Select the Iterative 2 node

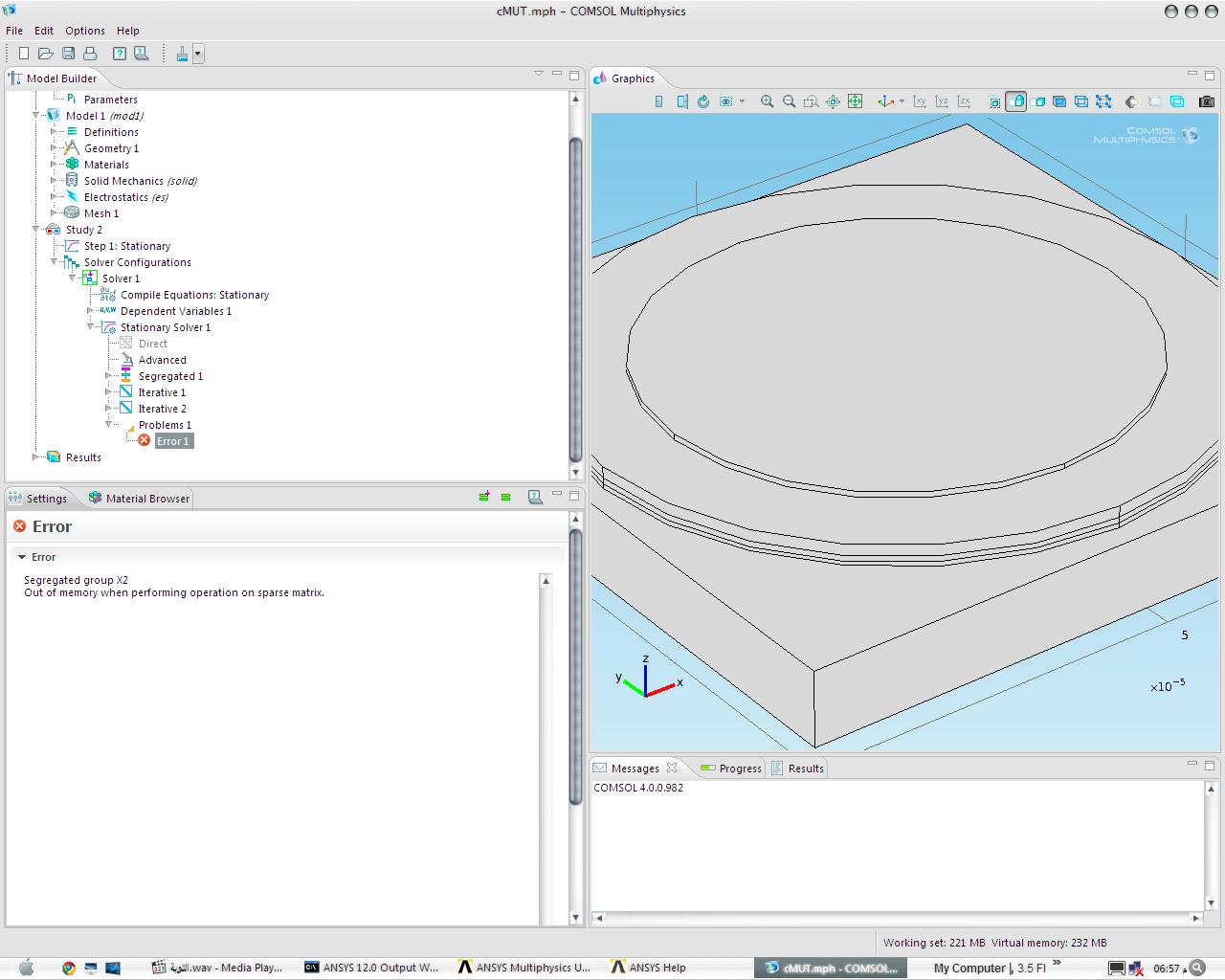click(162, 409)
